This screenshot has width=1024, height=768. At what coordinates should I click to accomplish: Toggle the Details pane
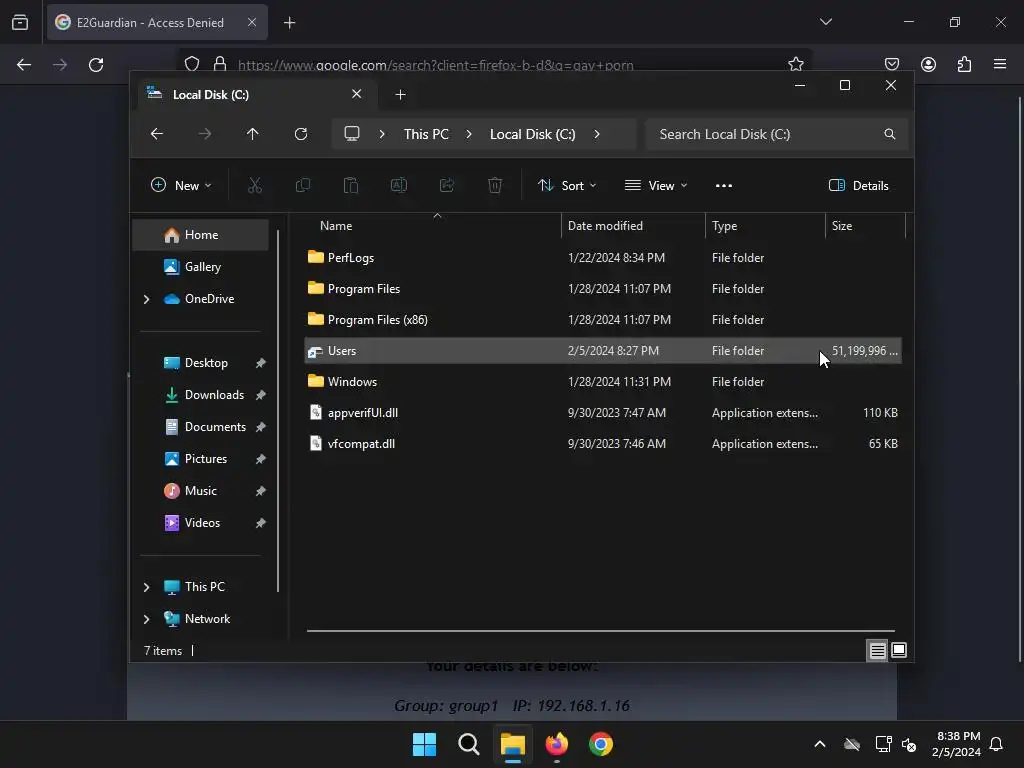[x=858, y=185]
